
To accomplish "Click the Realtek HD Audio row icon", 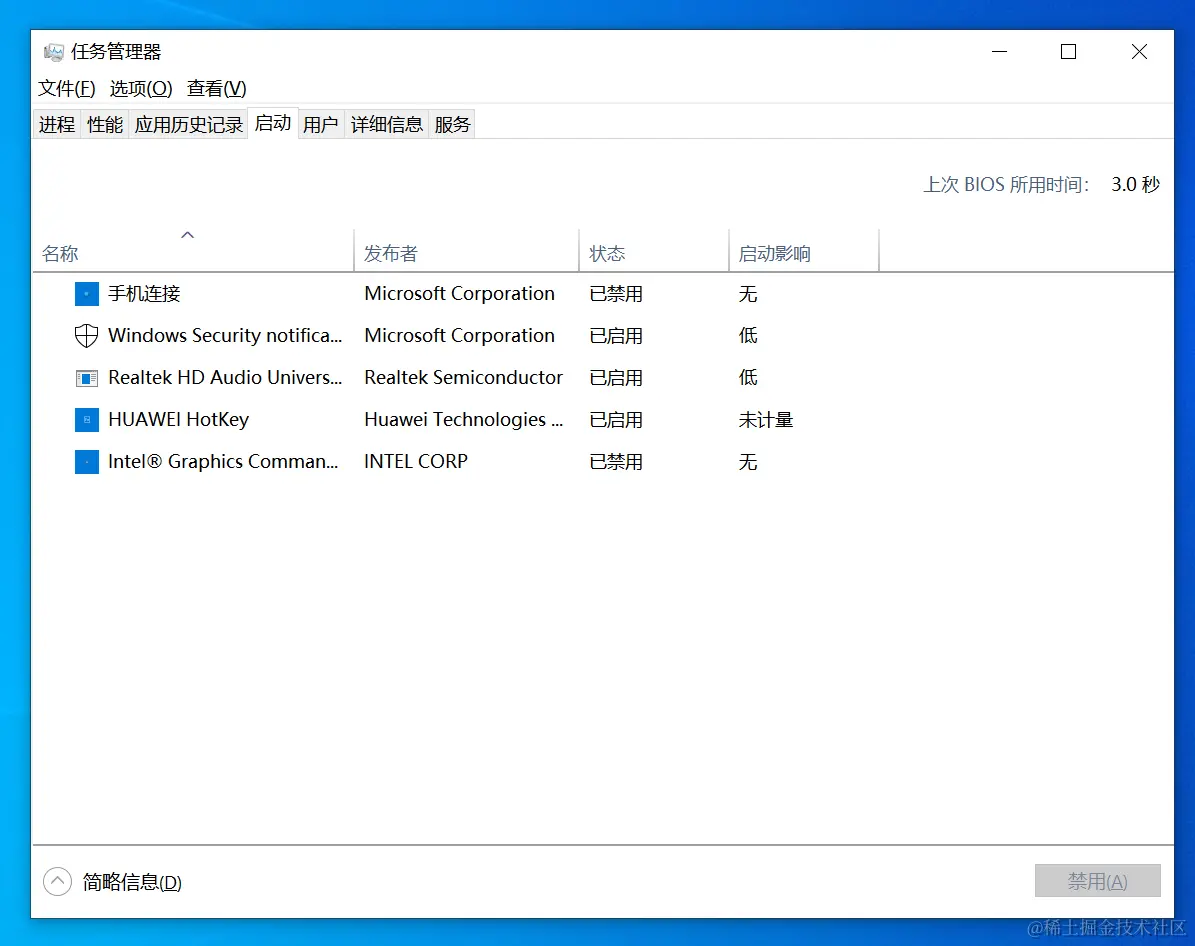I will coord(87,377).
